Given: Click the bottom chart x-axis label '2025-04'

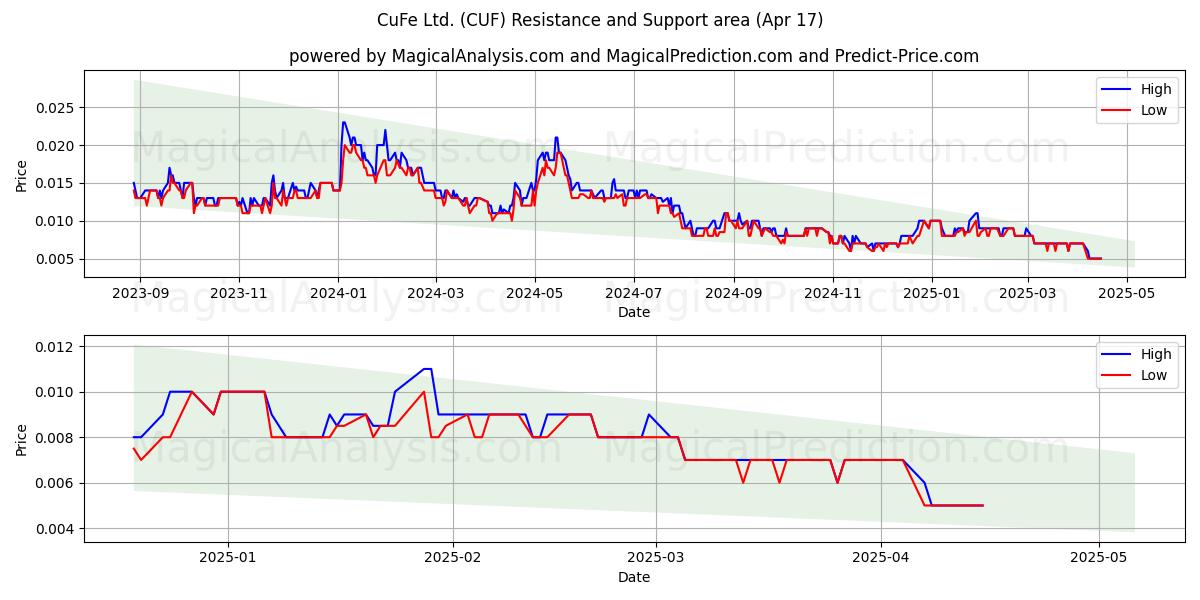Looking at the screenshot, I should click(x=881, y=558).
